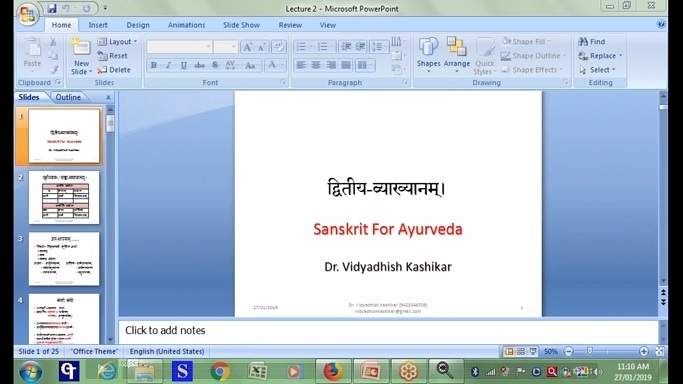Save the presentation using the floppy icon
This screenshot has width=683, height=384.
tap(52, 8)
